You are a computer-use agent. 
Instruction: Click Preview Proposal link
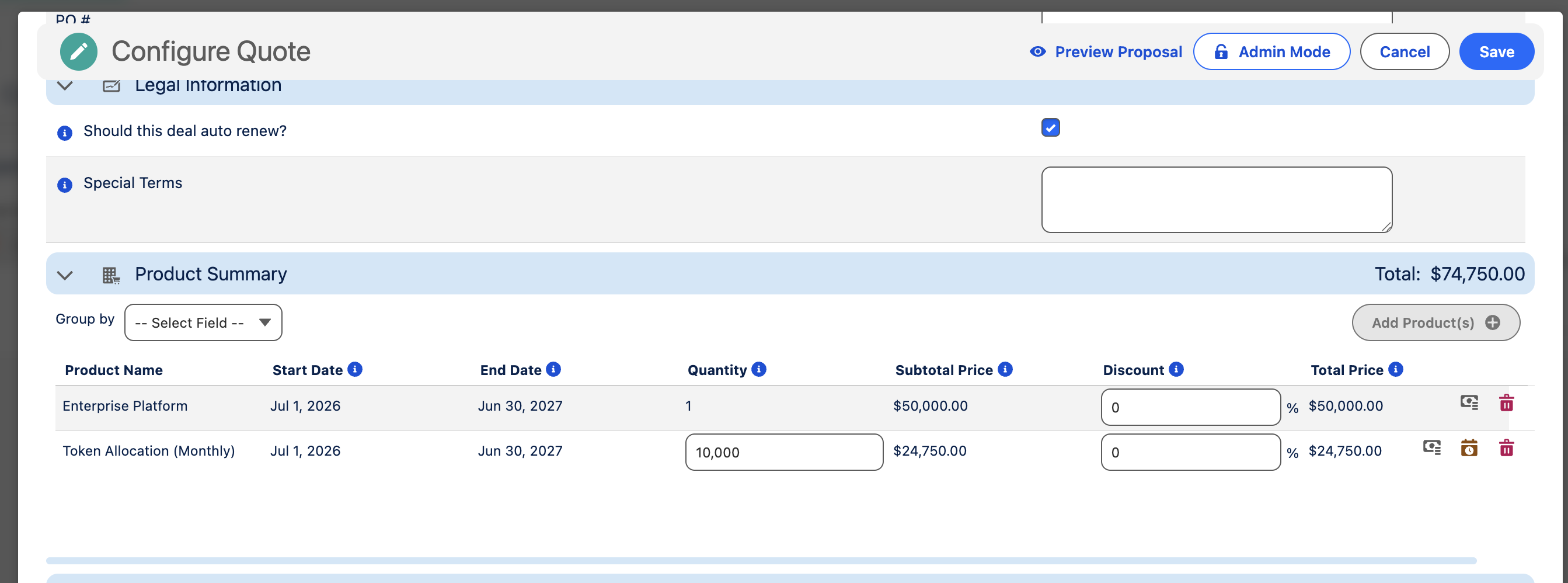(x=1106, y=52)
